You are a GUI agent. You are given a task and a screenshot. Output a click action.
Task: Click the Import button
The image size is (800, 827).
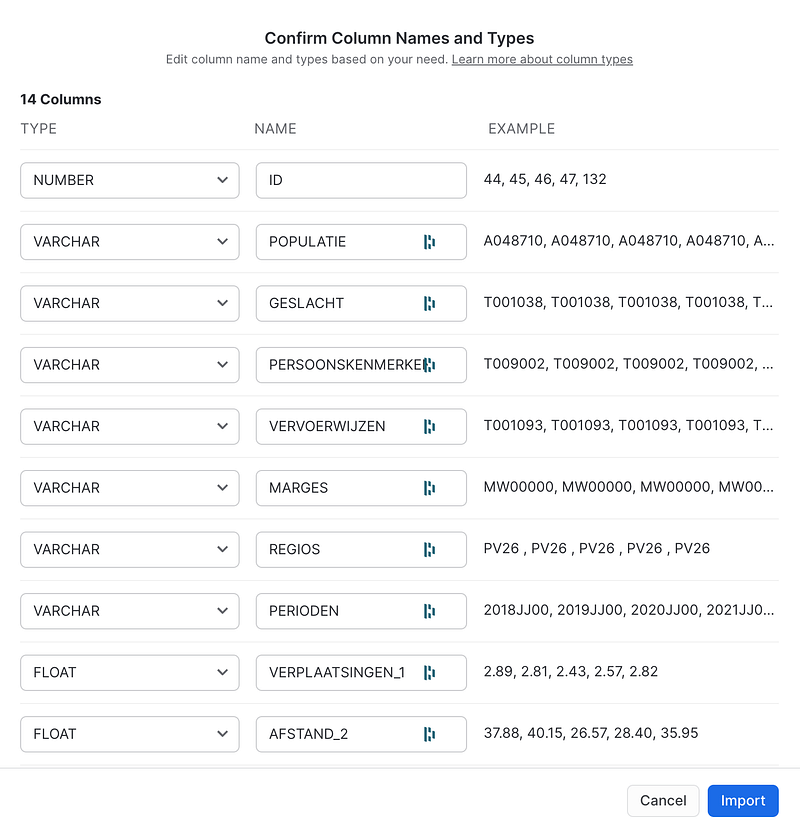[x=743, y=801]
